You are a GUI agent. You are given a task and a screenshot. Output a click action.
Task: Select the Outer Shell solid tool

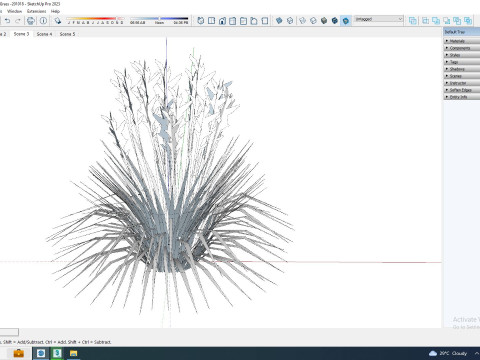pos(413,21)
